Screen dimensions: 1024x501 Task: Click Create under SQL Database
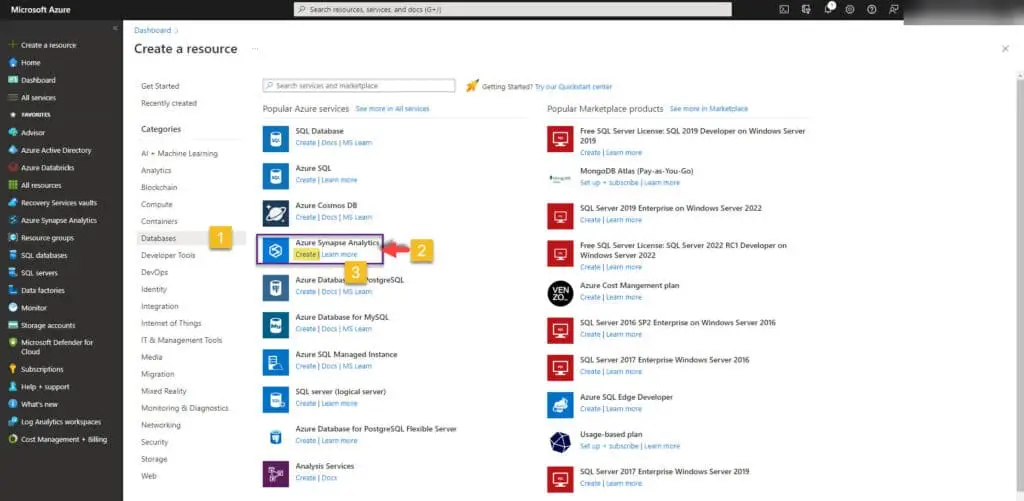click(306, 142)
